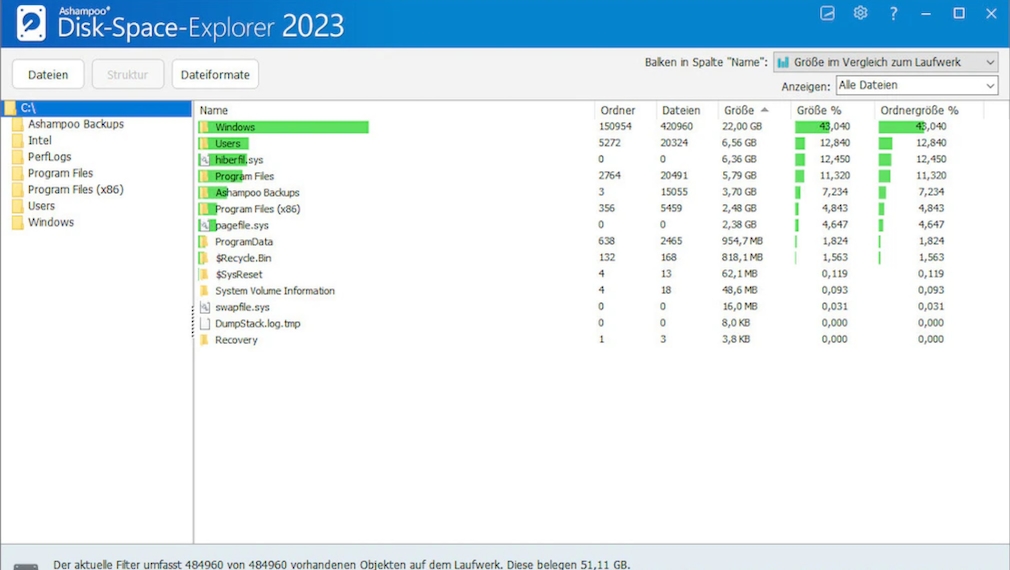Select the $Recycle.Bin row

coord(589,258)
